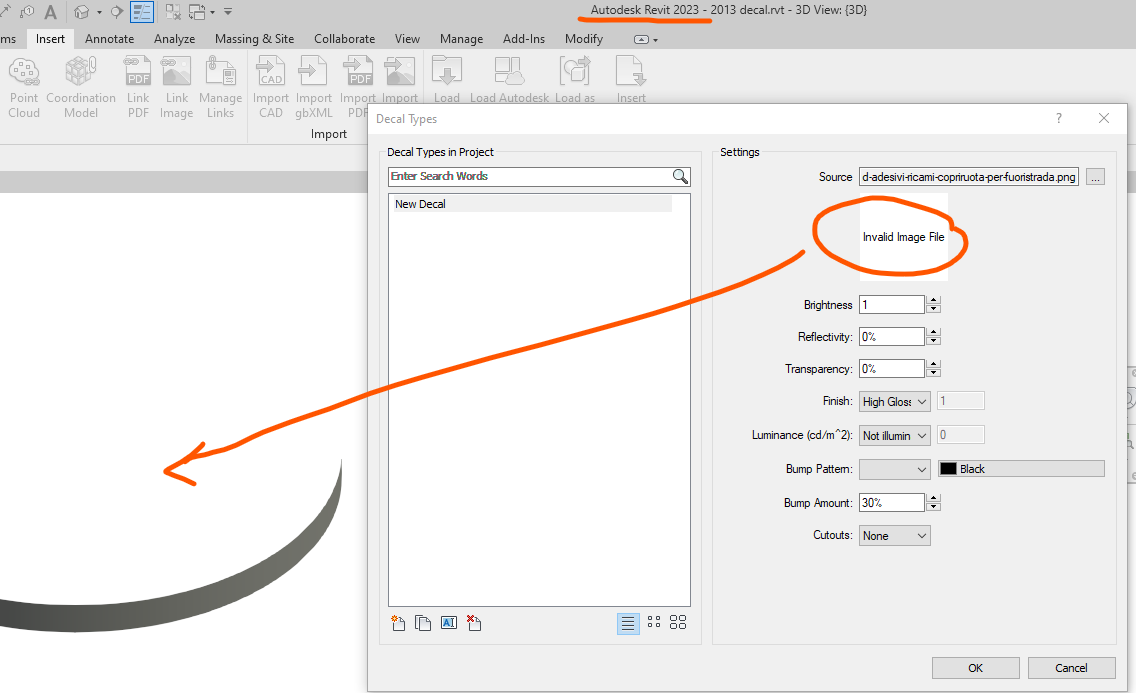Viewport: 1136px width, 693px height.
Task: Click the Point Cloud ribbon icon
Action: click(x=24, y=72)
